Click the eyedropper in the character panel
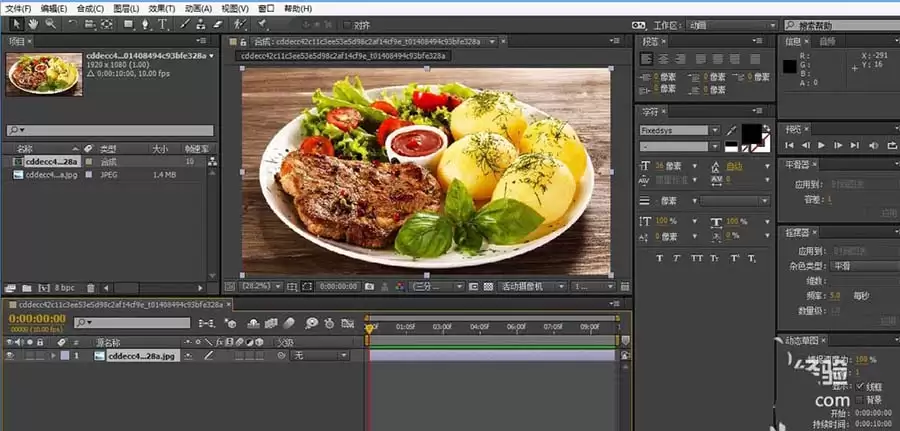 click(731, 131)
